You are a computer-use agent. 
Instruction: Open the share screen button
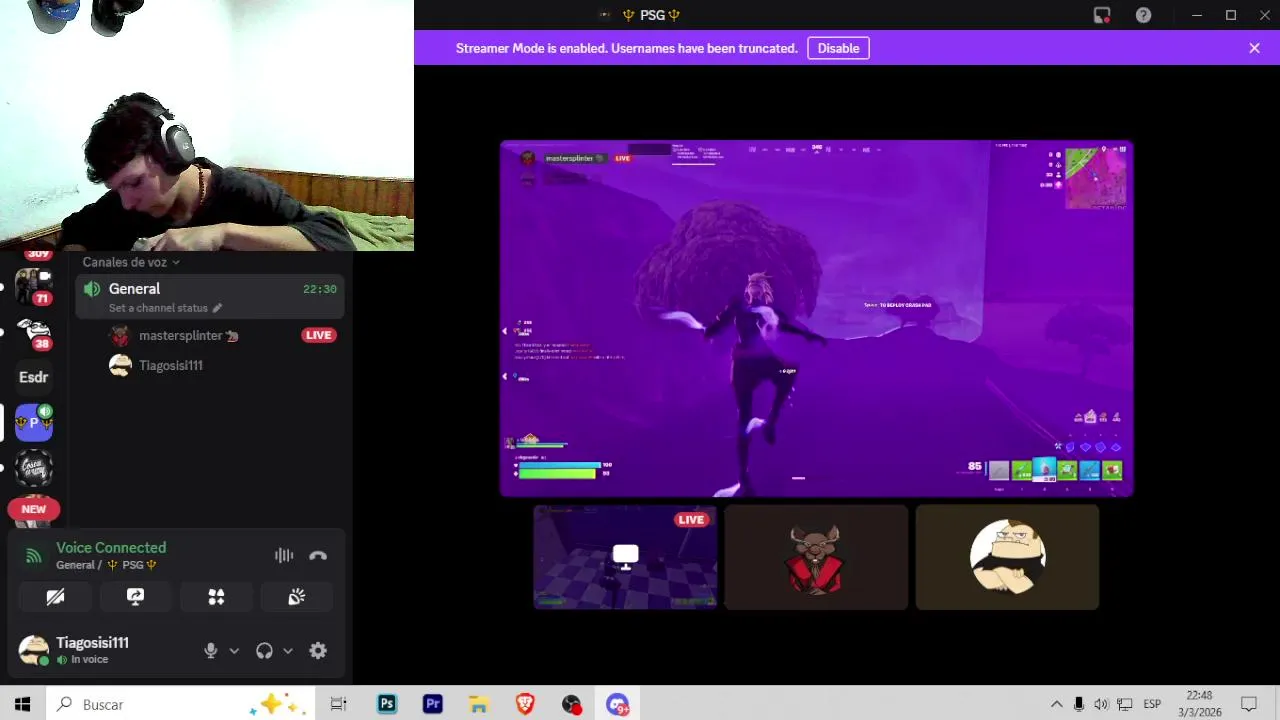click(135, 597)
